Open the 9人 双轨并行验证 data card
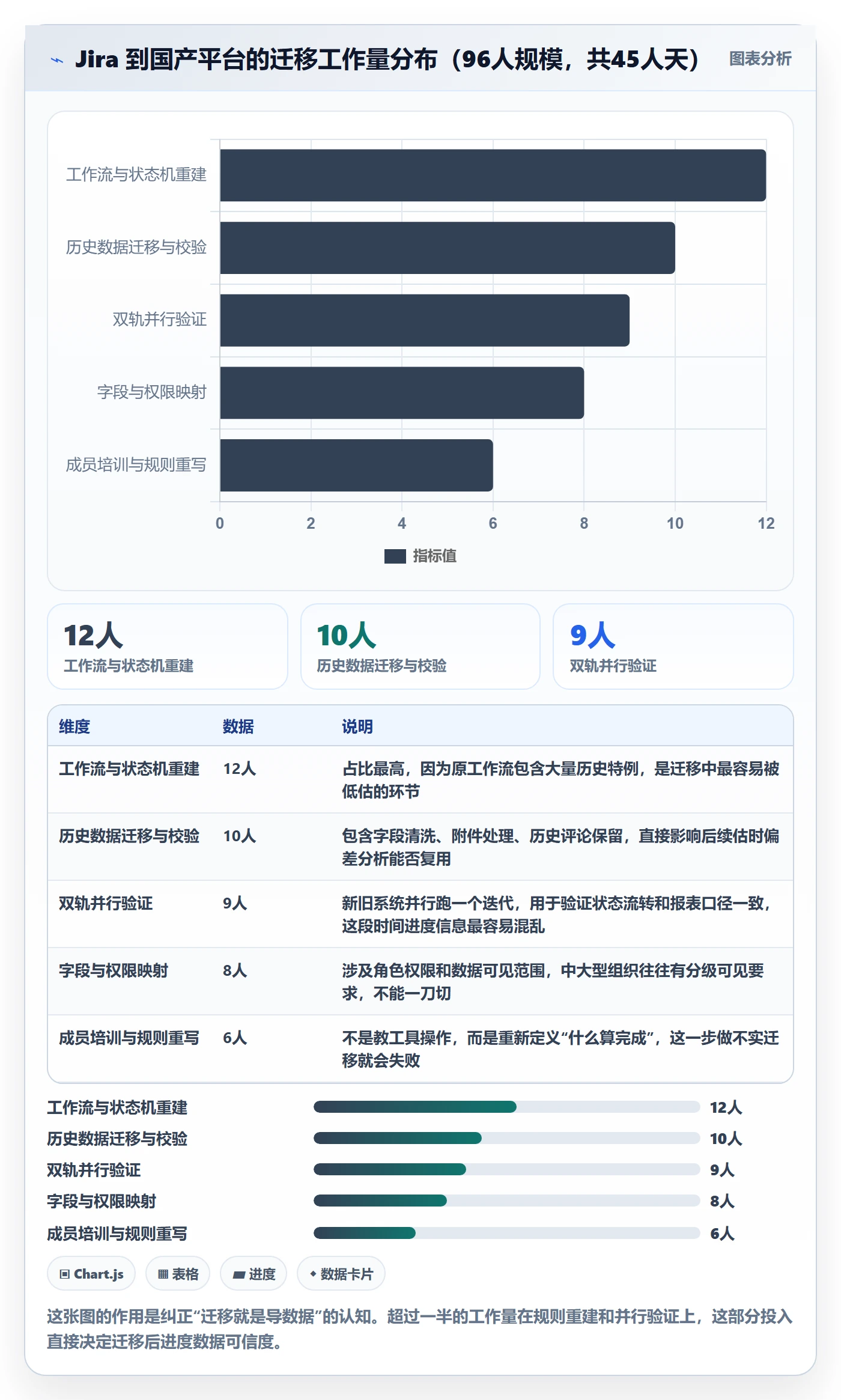The width and height of the screenshot is (841, 1400). pyautogui.click(x=673, y=647)
